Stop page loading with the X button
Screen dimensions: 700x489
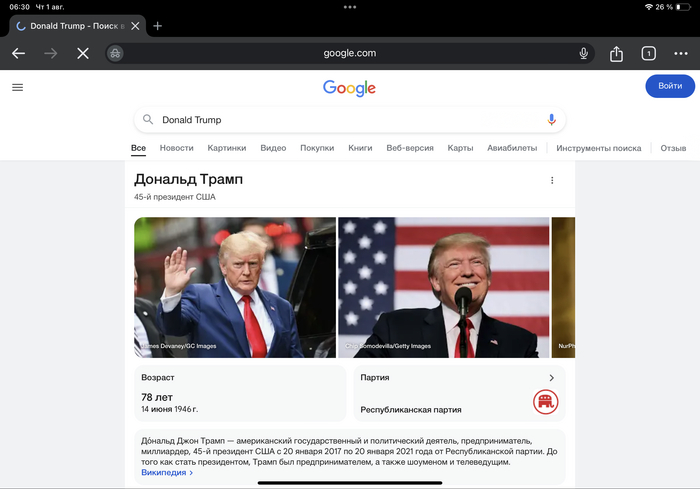[x=83, y=54]
